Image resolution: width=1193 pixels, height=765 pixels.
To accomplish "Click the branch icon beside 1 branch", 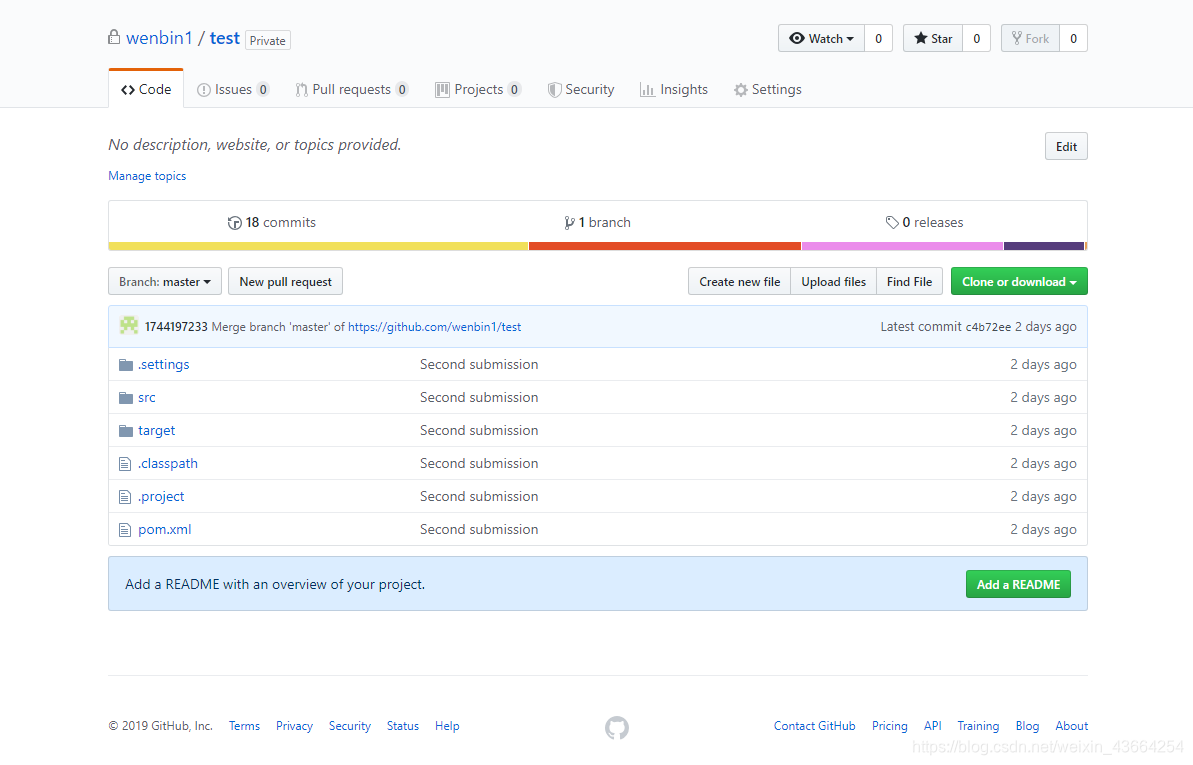I will [569, 223].
